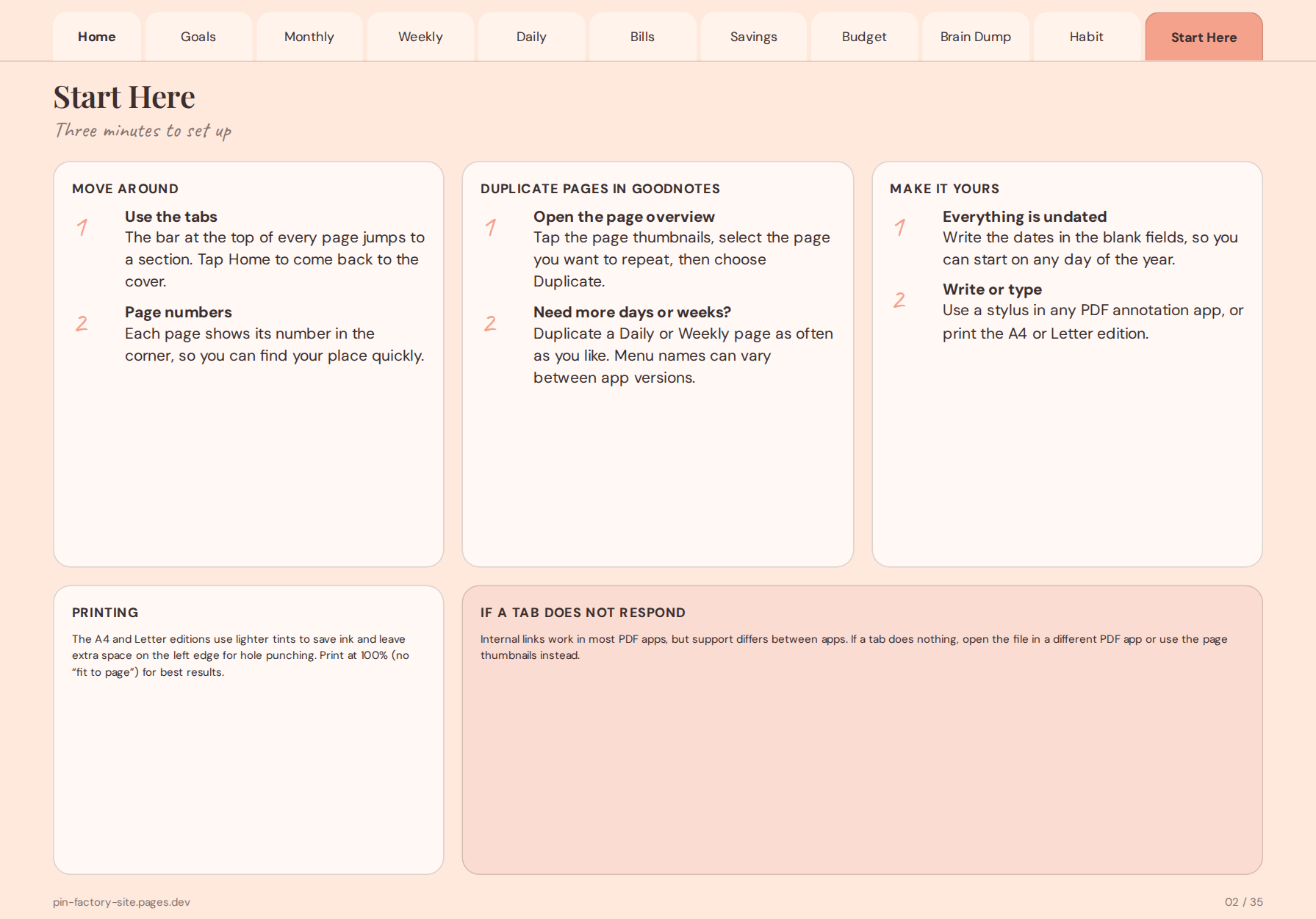This screenshot has height=919, width=1316.
Task: Click the 'Each page shows its number' text
Action: click(274, 345)
